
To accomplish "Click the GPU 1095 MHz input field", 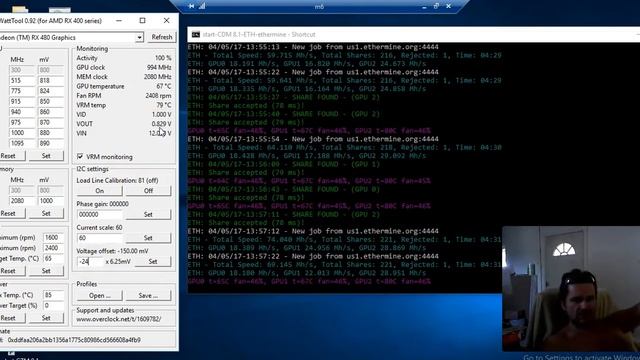I will point(22,143).
